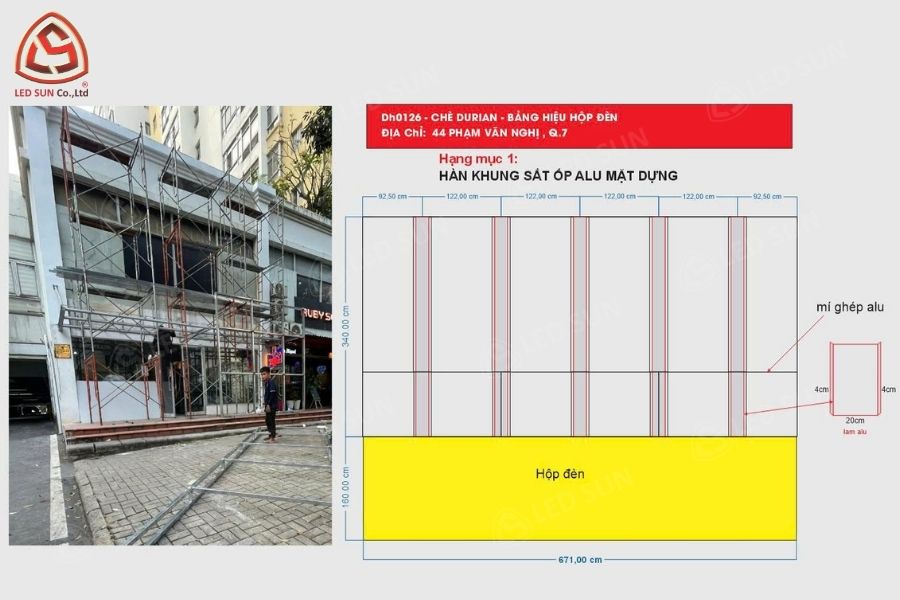Click the HÀN KHUNG SẮT ỐP ALU heading

[558, 176]
